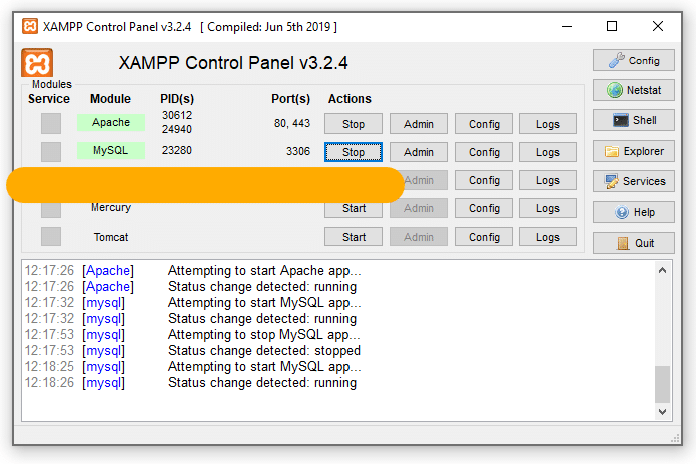
Task: Select log line 12:17:26 Apache status running
Action: click(191, 286)
